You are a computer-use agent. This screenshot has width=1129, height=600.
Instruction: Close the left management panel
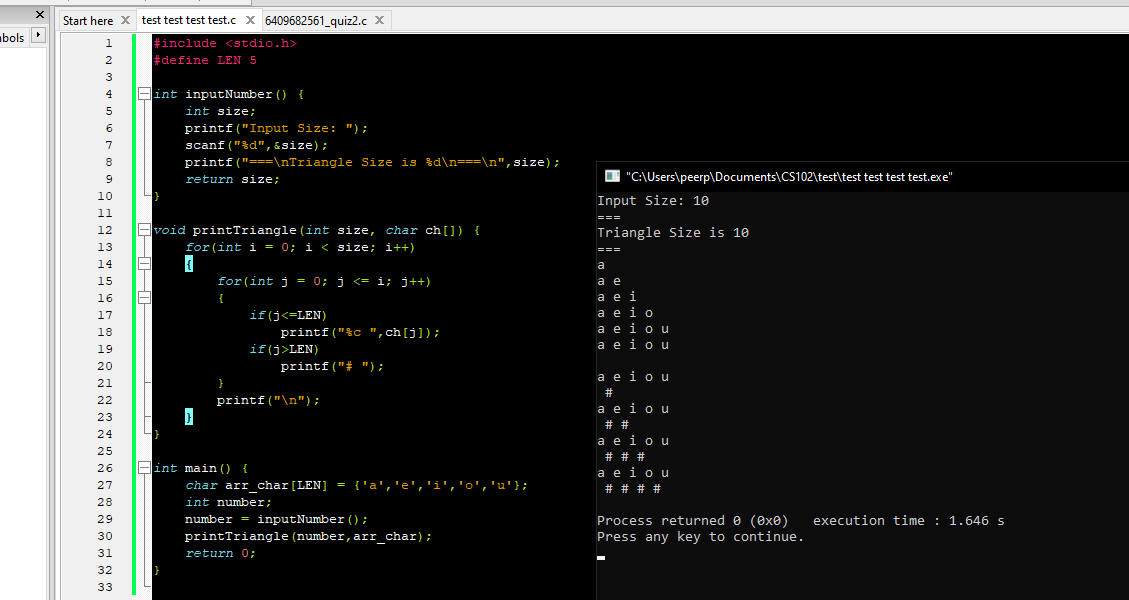40,14
